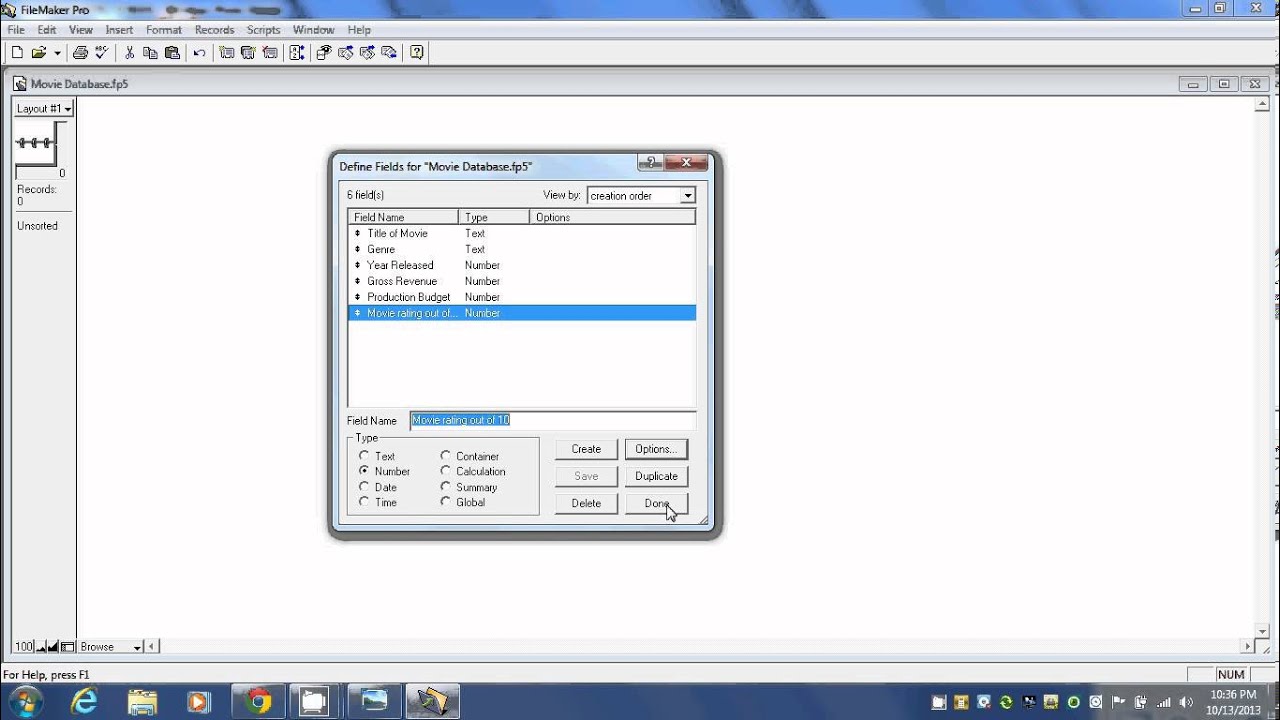Select the Text field type

pos(378,456)
